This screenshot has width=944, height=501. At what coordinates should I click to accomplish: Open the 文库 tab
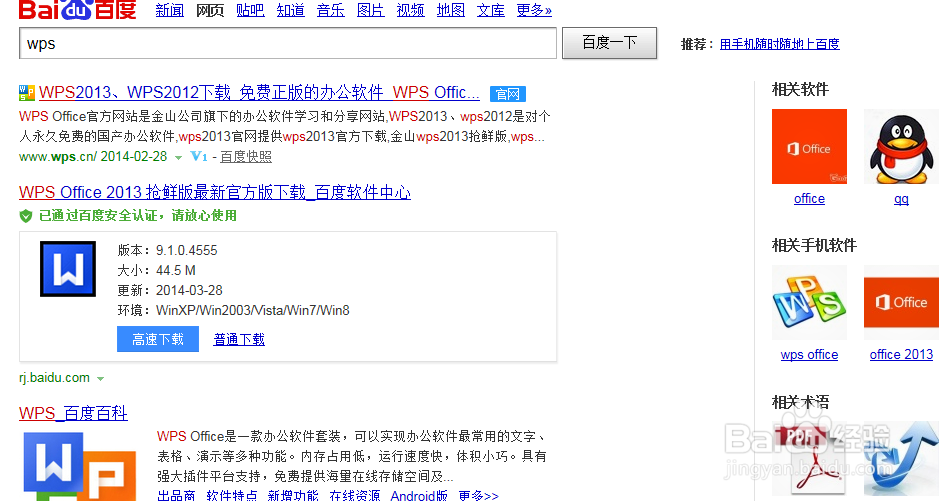(491, 10)
